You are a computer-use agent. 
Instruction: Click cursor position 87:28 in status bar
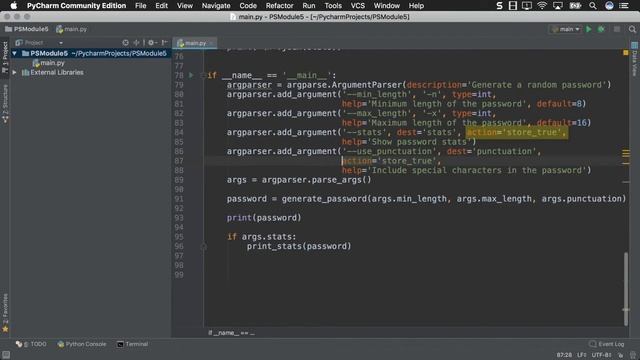click(x=564, y=355)
